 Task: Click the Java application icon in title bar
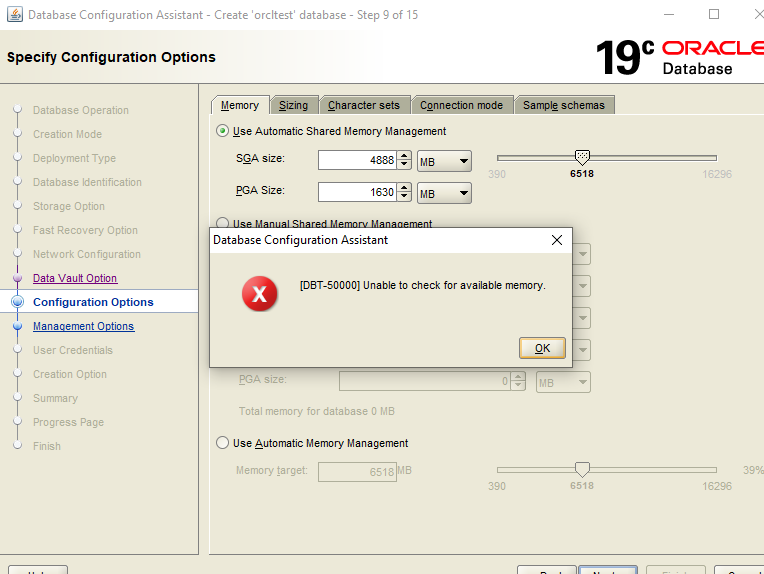(x=15, y=15)
